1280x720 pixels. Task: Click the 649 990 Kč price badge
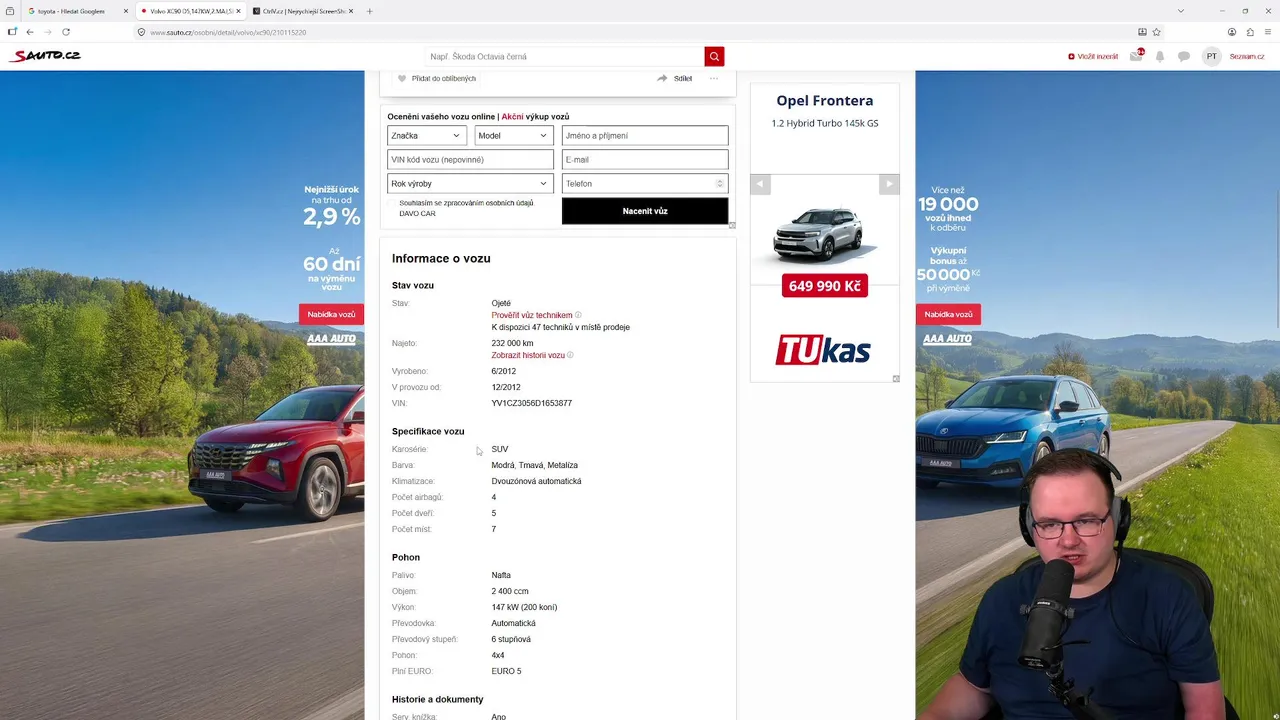[825, 286]
